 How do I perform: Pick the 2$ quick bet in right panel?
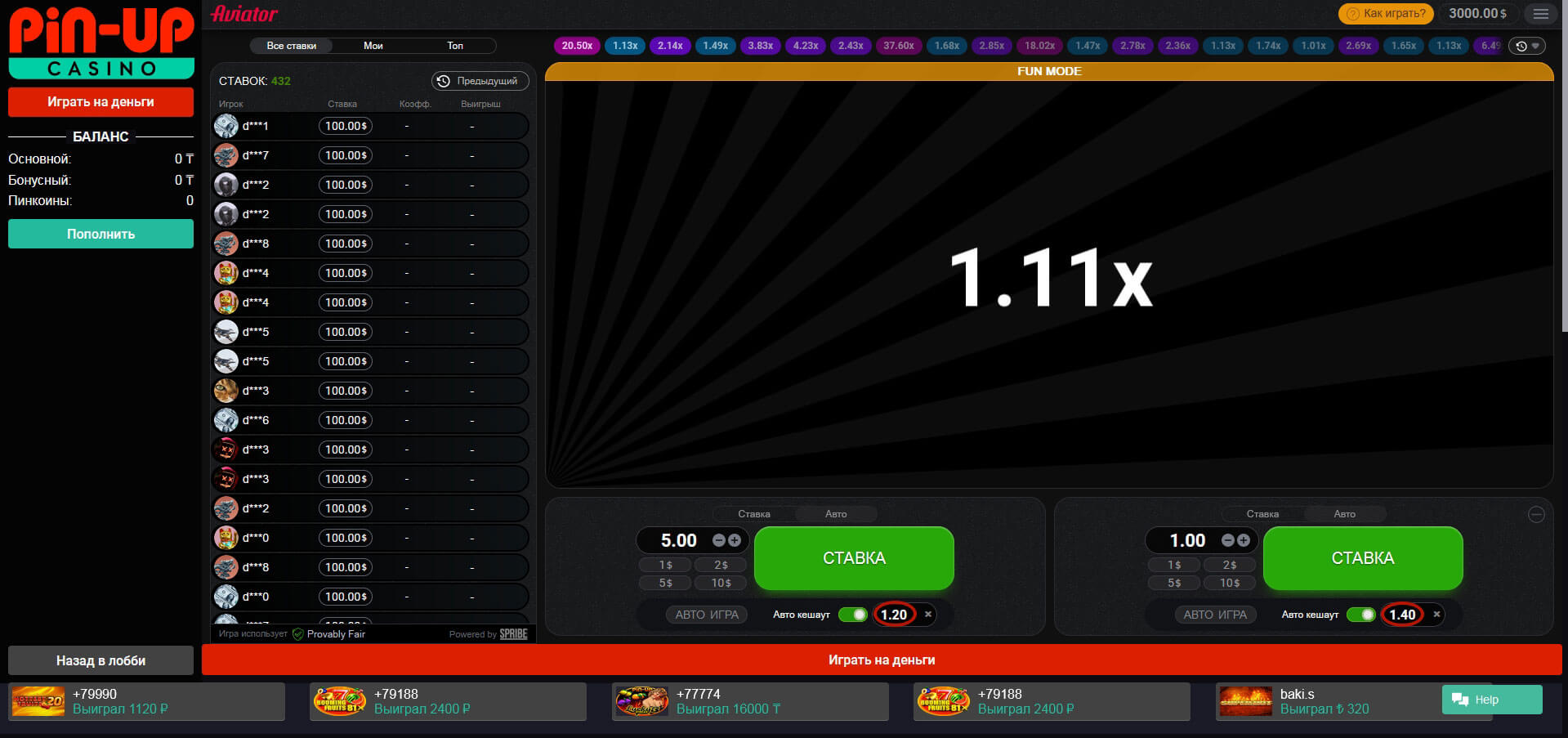click(1230, 565)
